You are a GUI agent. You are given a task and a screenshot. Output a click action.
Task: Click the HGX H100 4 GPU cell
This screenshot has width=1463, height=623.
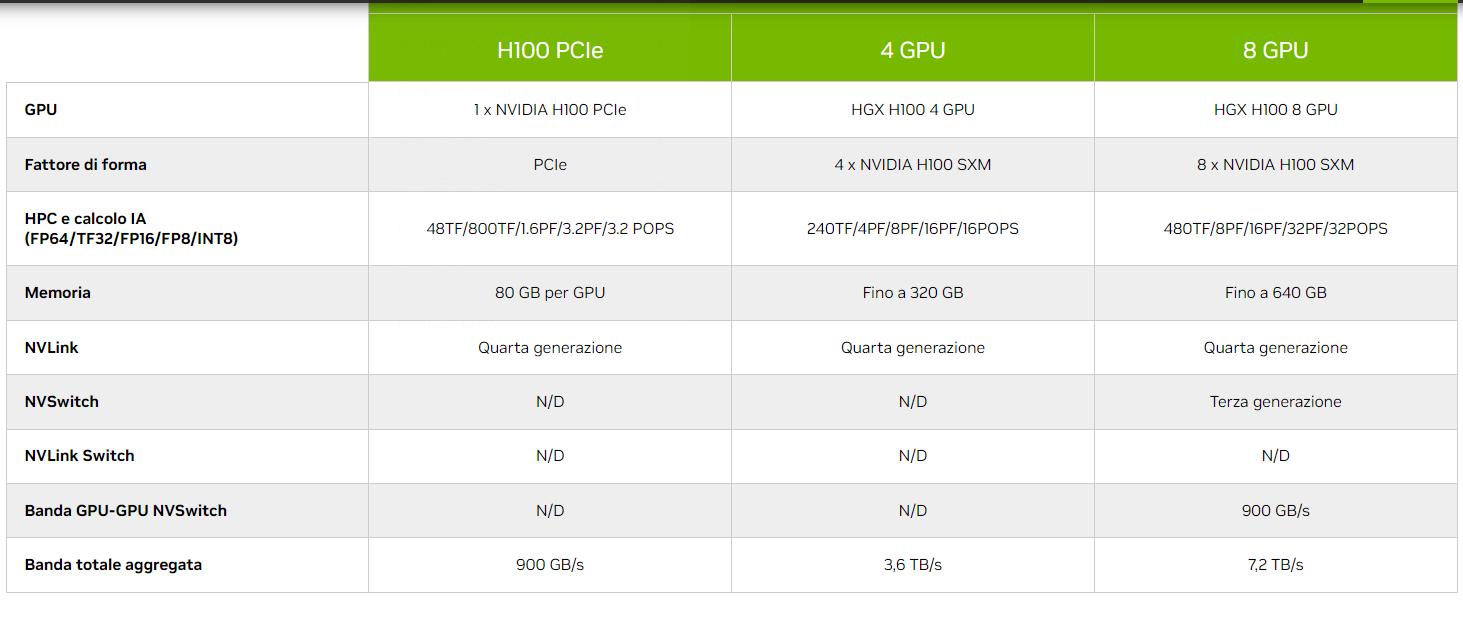913,110
